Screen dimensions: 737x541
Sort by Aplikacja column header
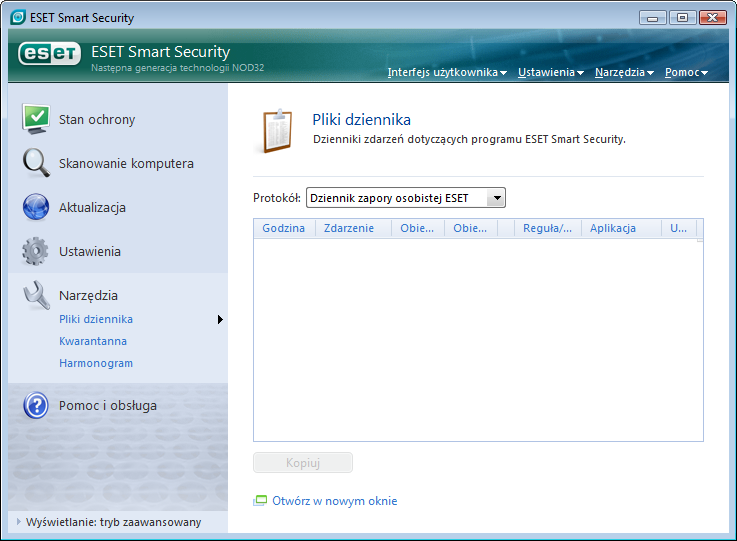tap(621, 228)
